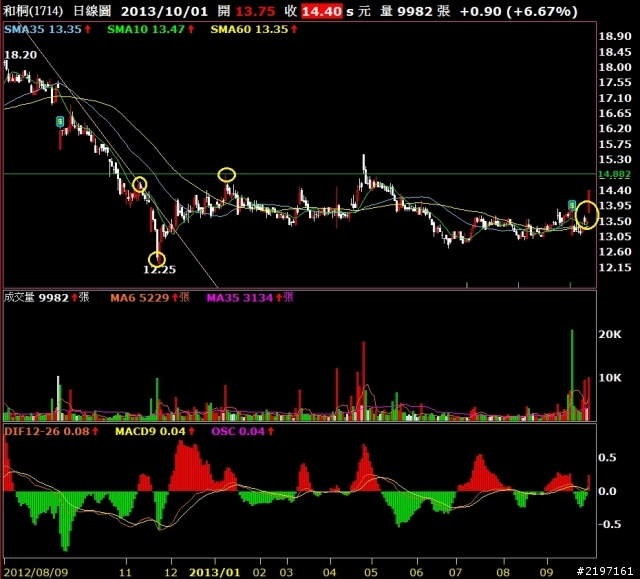Click the DIF12-26 0.08 label
The width and height of the screenshot is (640, 579).
47,431
